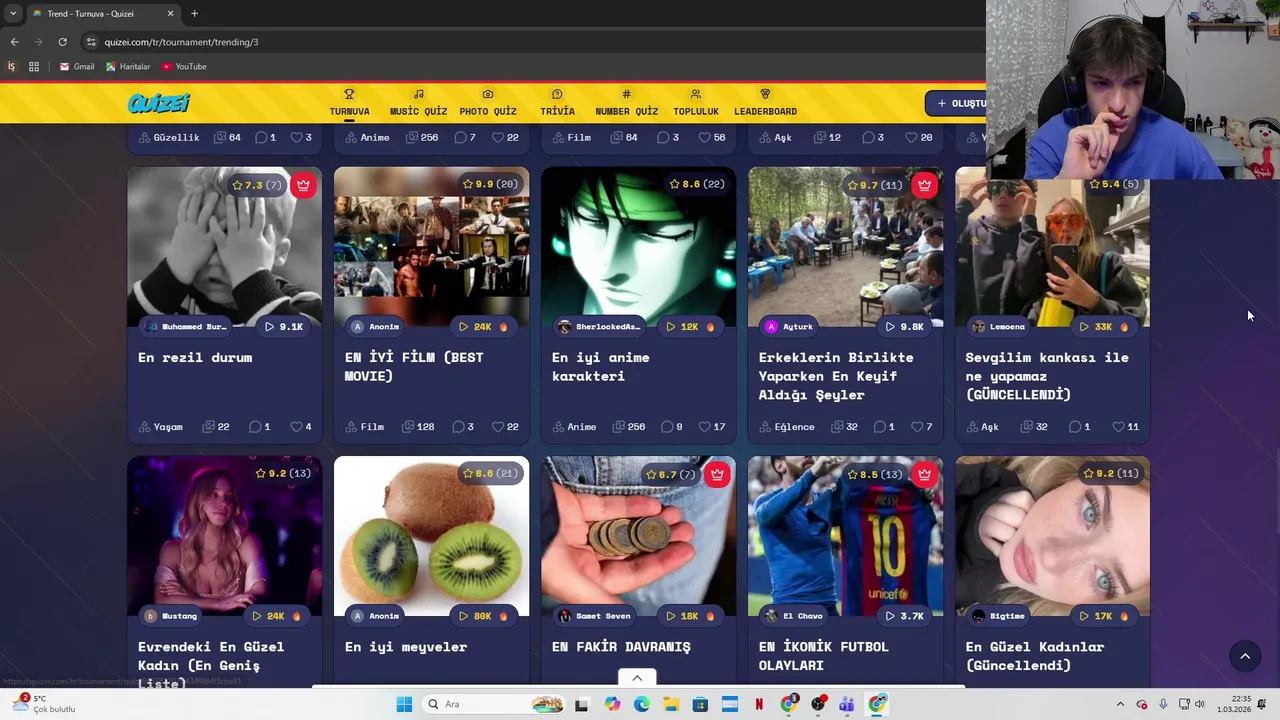Screen dimensions: 1280x720
Task: Click the 9.9 star rating on film card
Action: point(490,184)
